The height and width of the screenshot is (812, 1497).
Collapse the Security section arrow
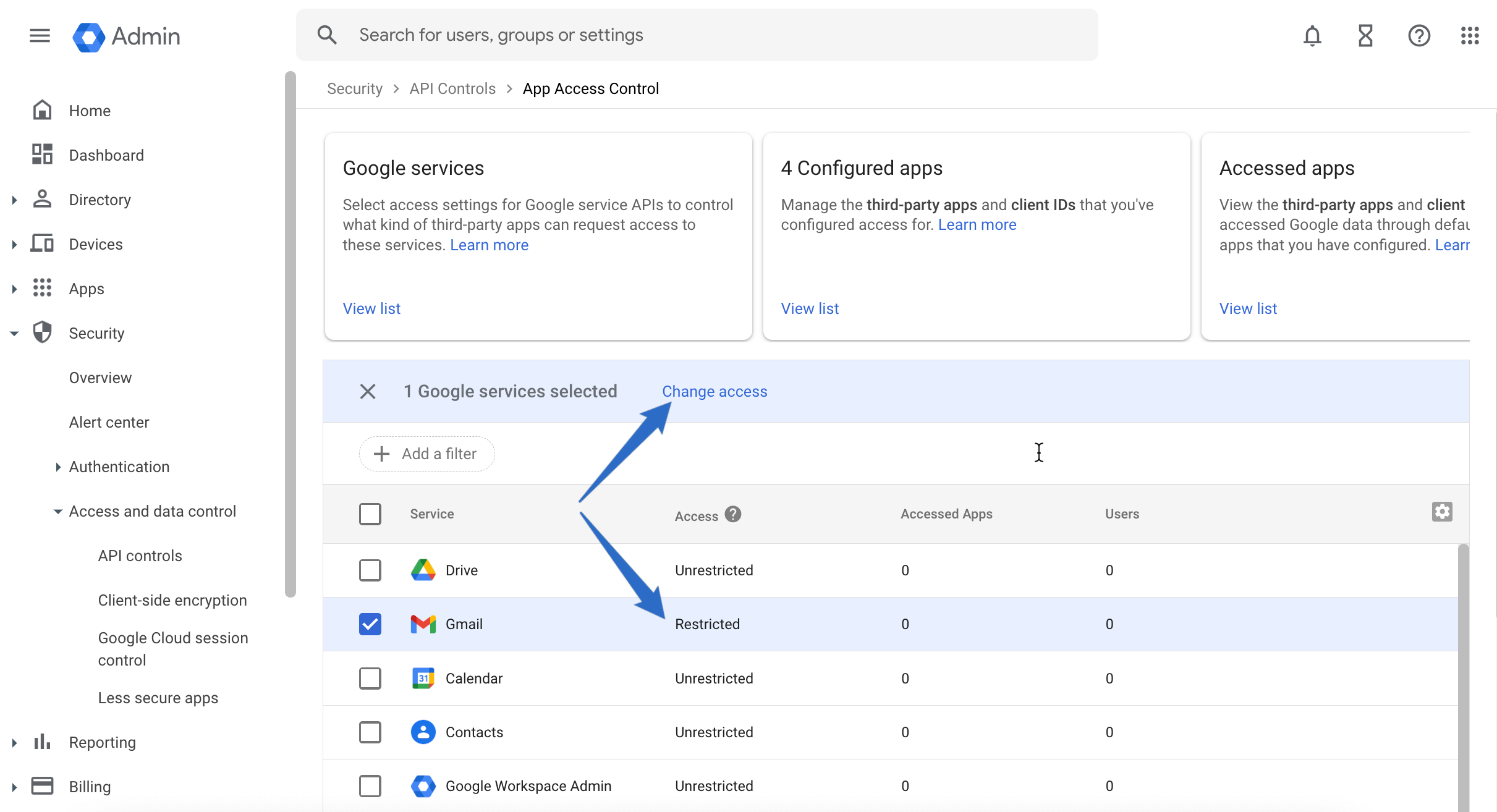(14, 333)
